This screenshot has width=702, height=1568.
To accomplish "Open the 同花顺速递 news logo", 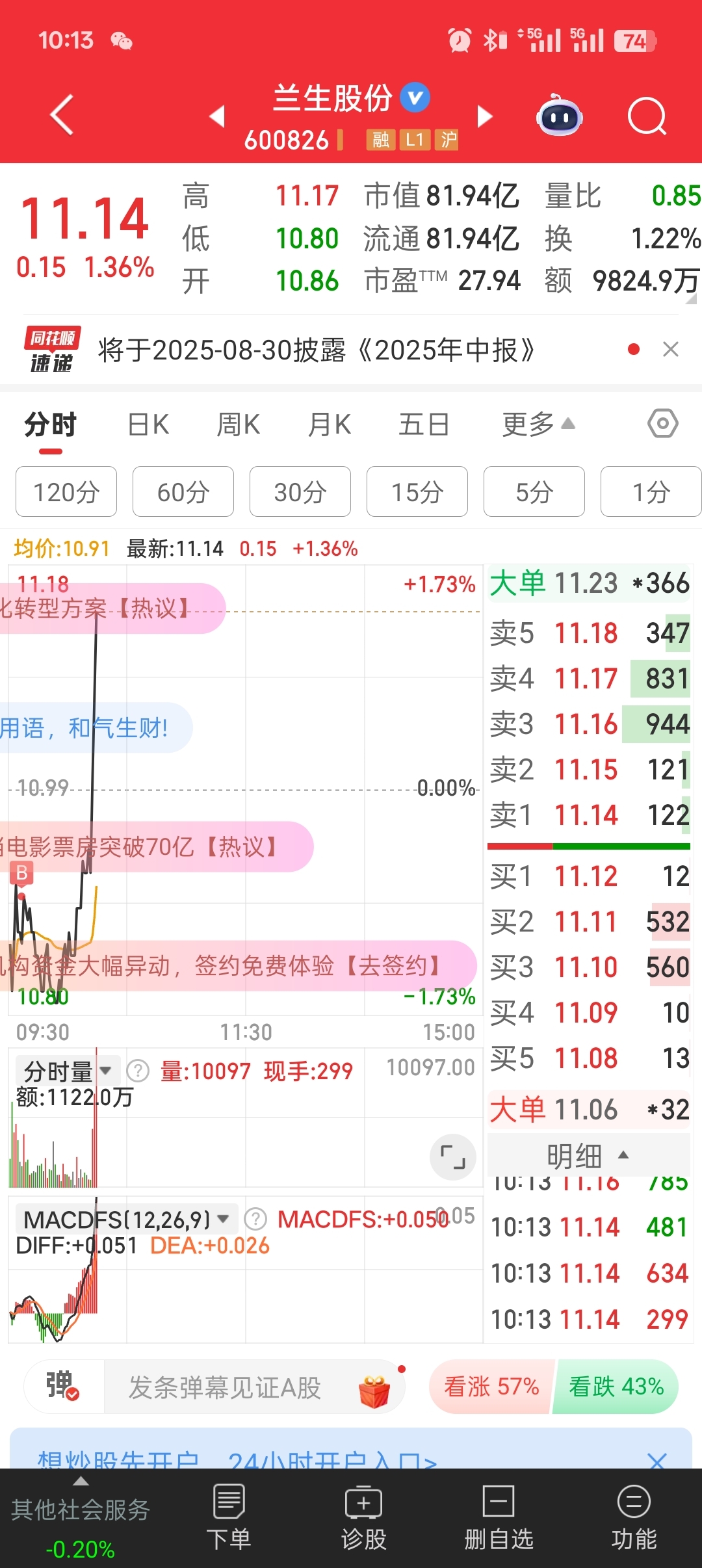I will (52, 350).
